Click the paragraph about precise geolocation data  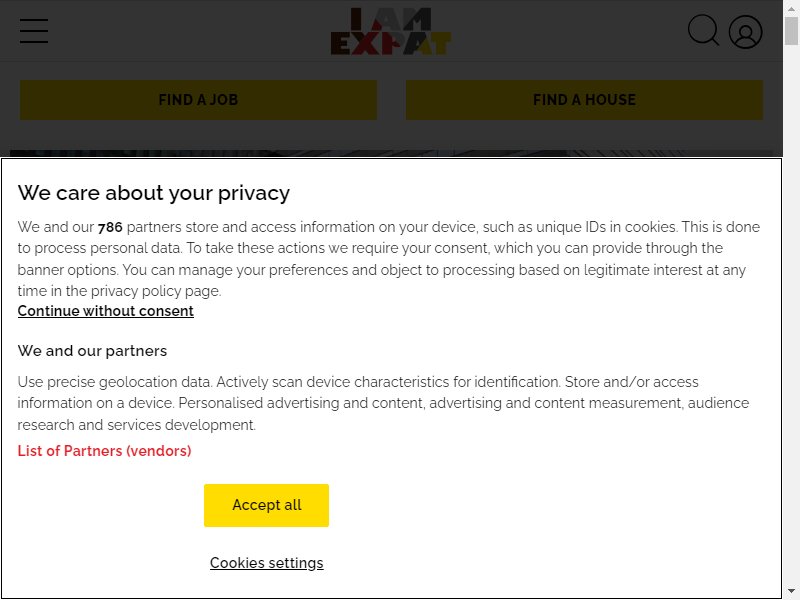click(383, 403)
